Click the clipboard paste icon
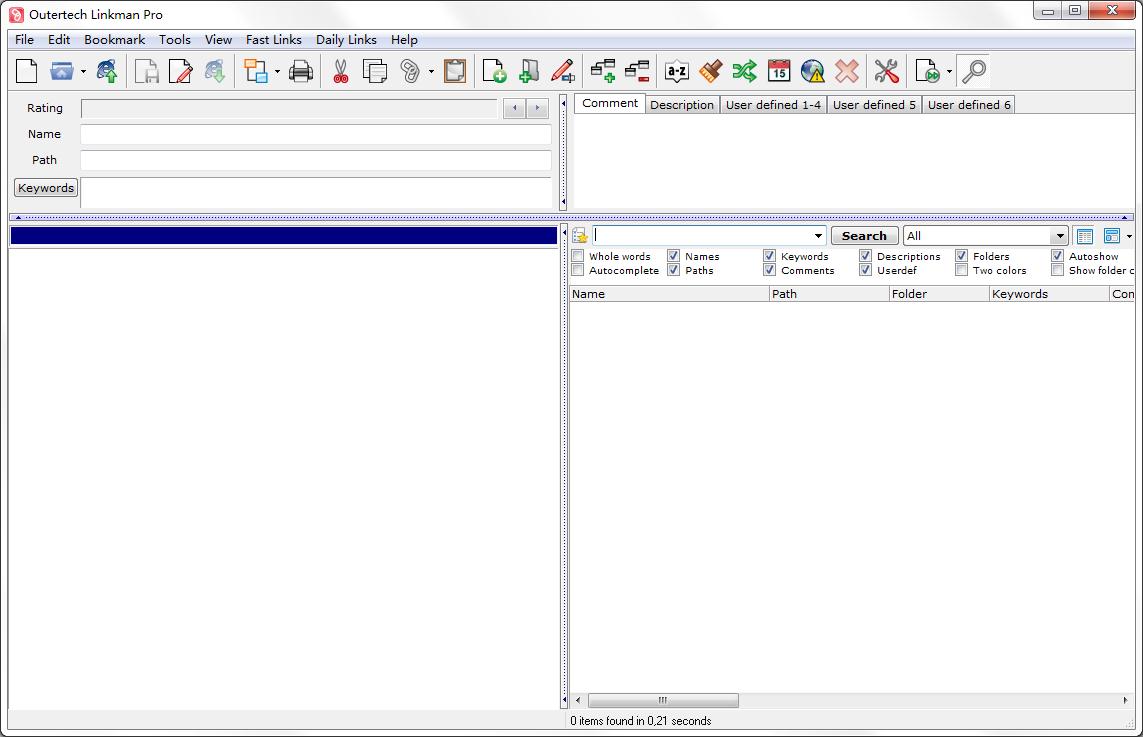 coord(455,71)
